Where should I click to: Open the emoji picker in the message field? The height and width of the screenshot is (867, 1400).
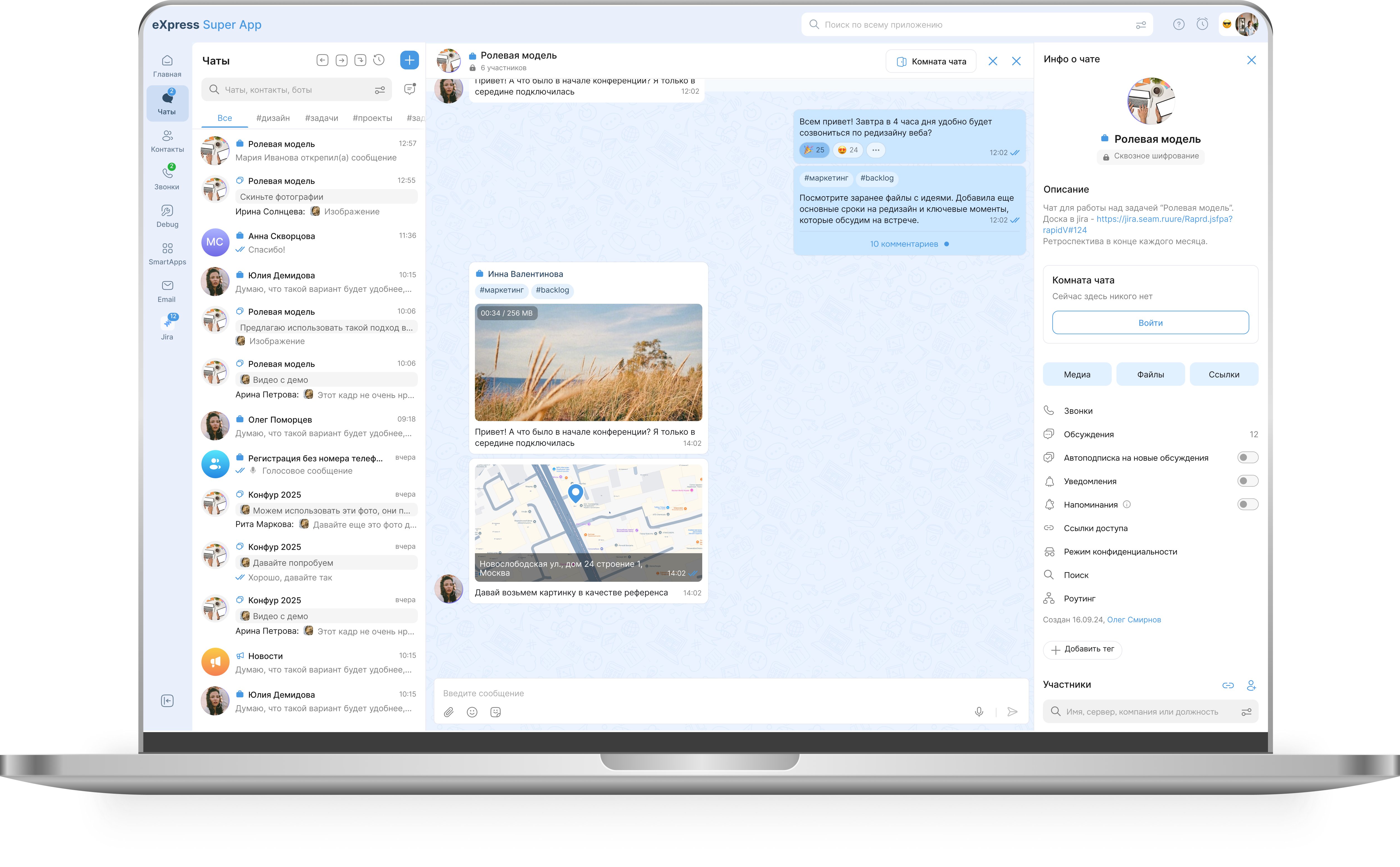click(x=472, y=711)
